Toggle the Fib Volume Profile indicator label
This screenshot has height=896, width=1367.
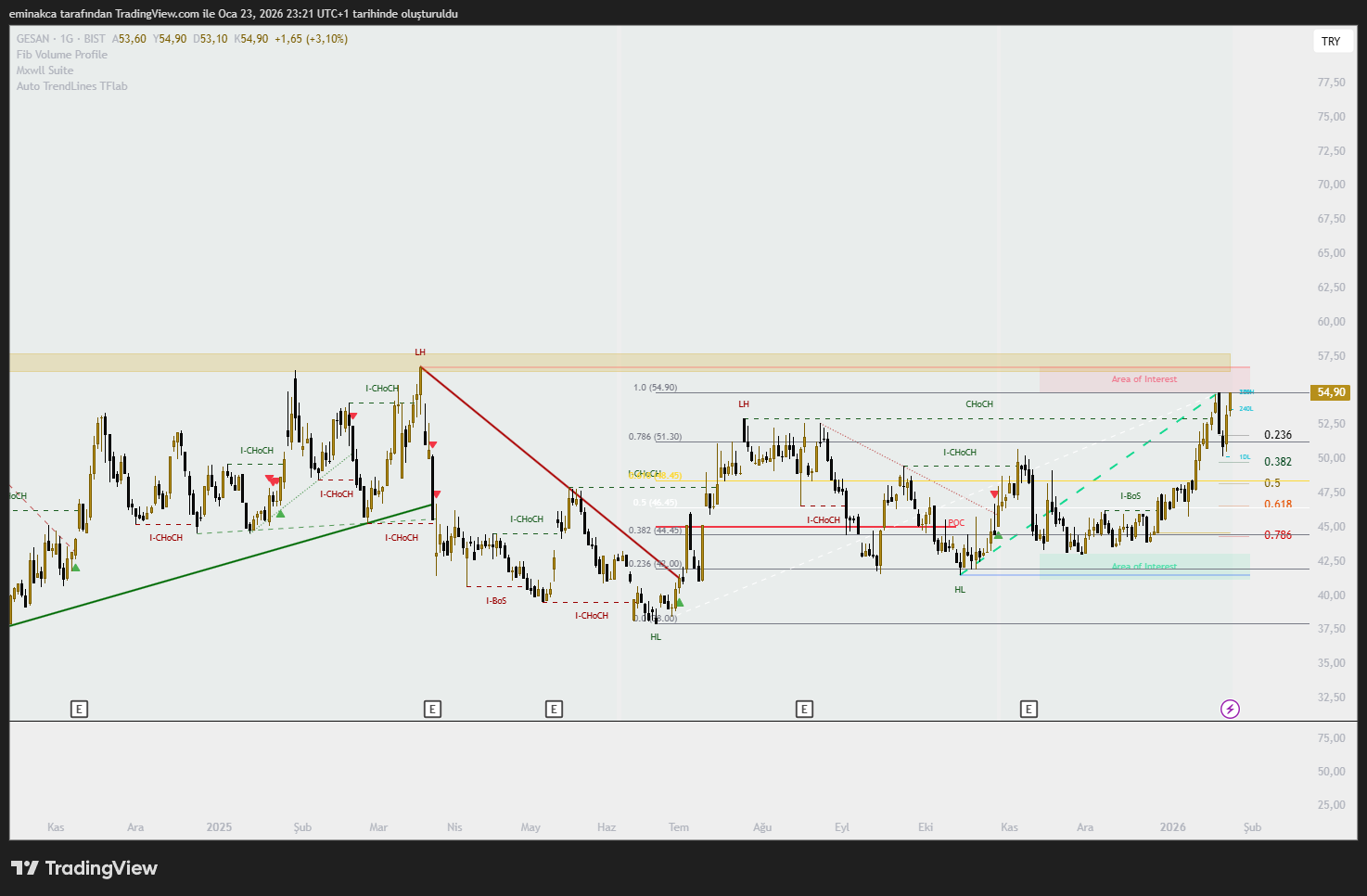[x=62, y=55]
